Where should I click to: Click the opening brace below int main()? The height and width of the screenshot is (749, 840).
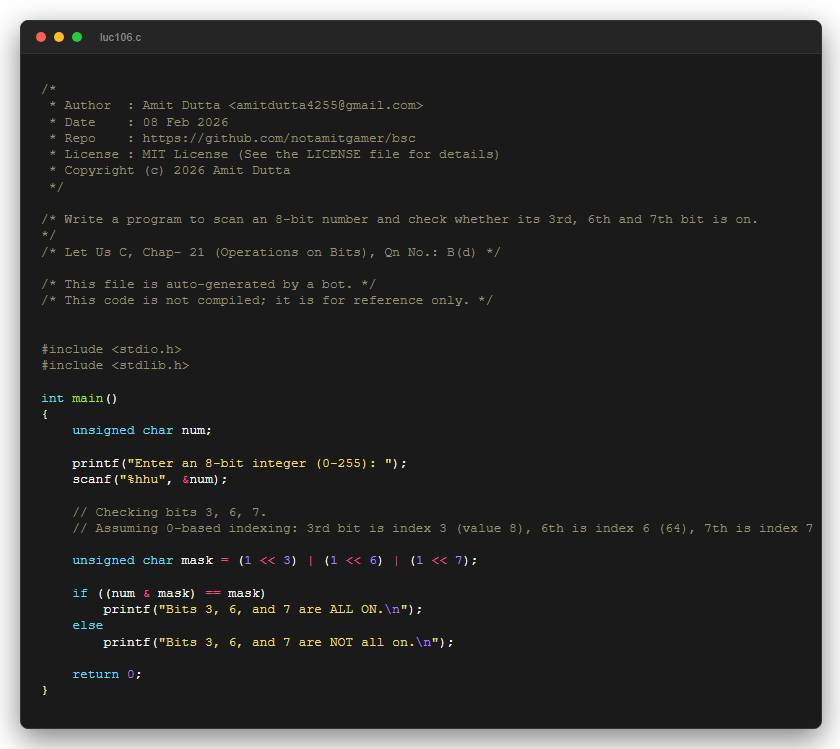pos(45,414)
